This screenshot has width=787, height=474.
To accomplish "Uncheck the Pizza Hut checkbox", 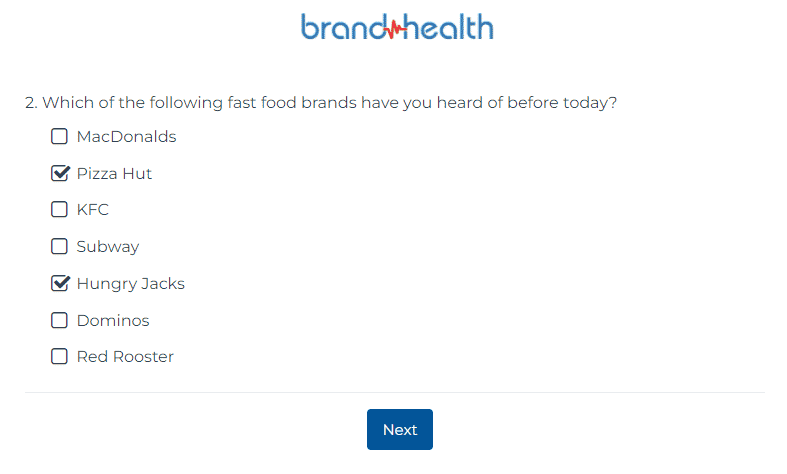I will (x=59, y=173).
